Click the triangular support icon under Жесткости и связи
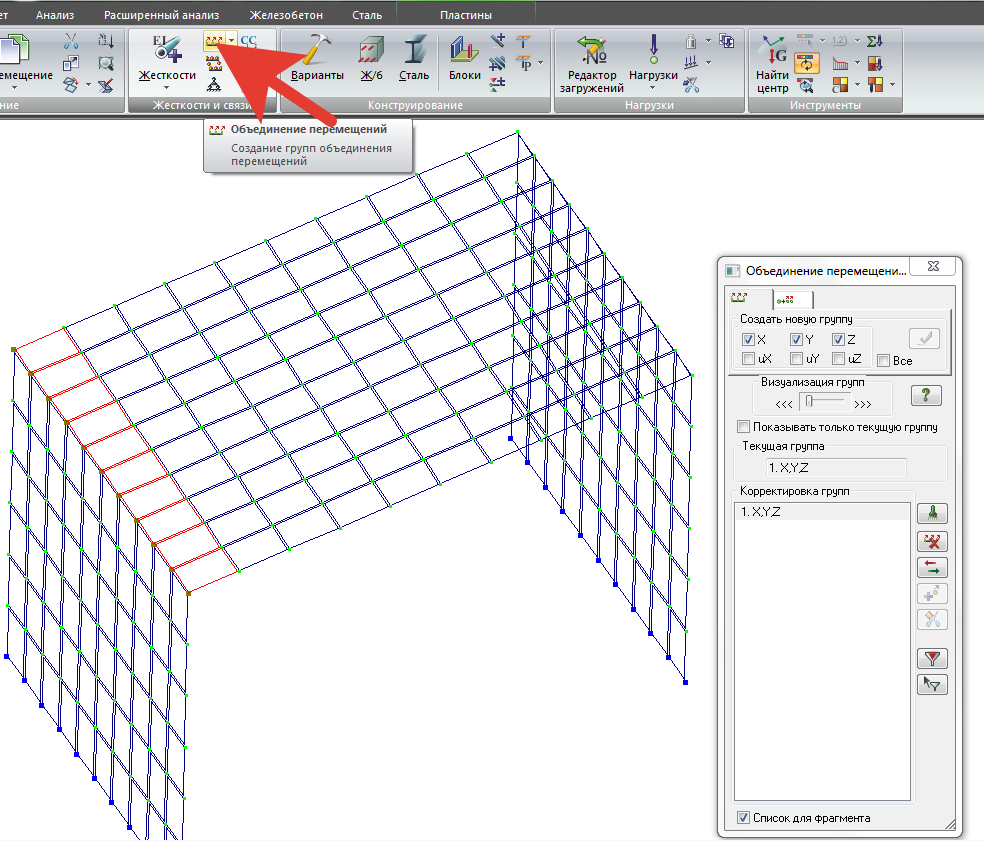The height and width of the screenshot is (841, 984). [213, 84]
